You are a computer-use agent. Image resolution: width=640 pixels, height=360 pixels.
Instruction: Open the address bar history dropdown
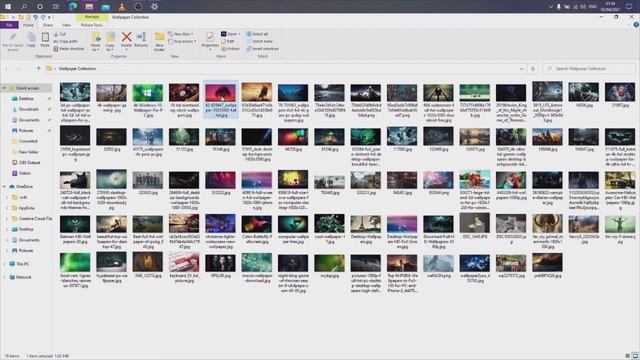(x=522, y=69)
